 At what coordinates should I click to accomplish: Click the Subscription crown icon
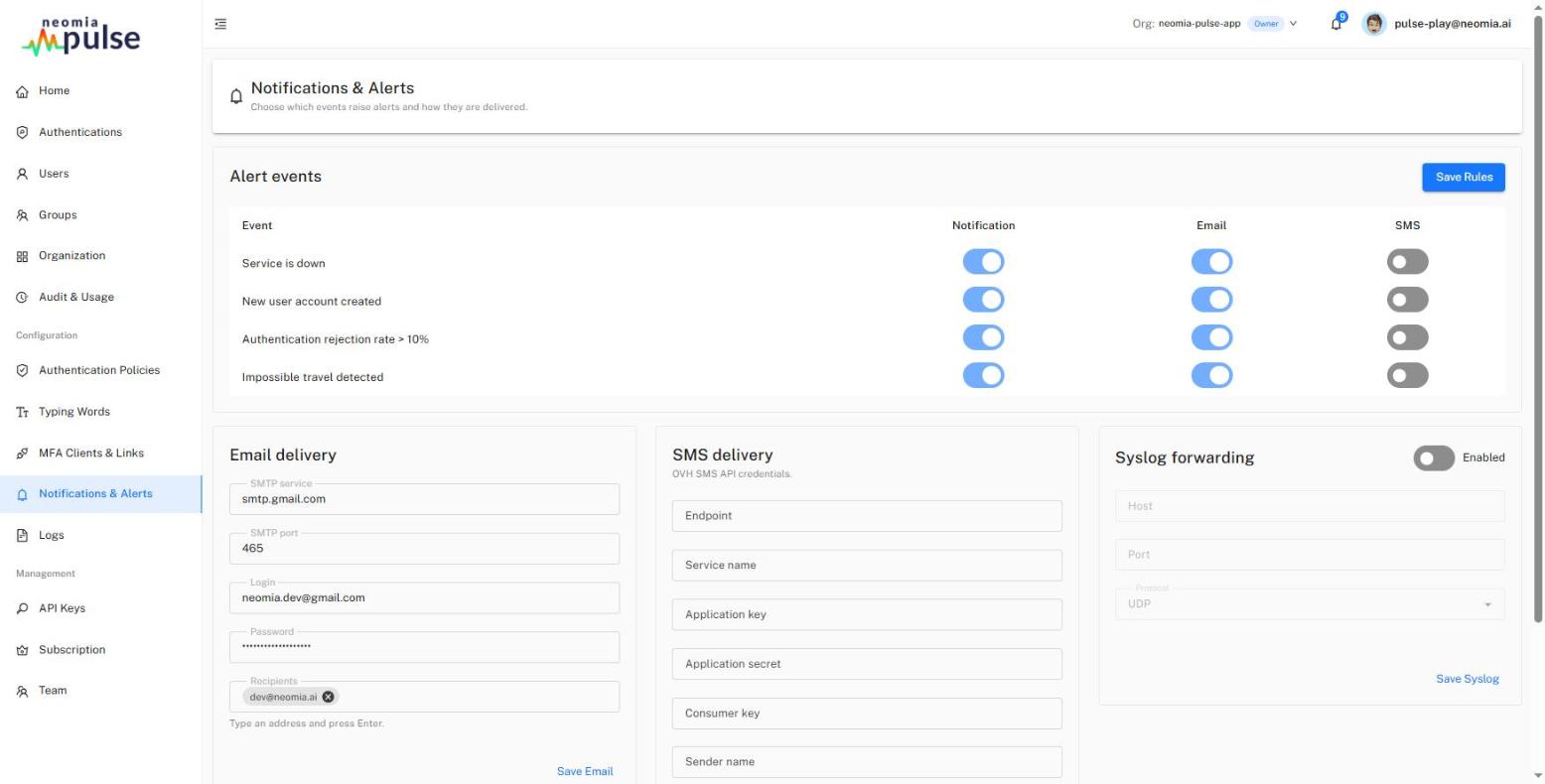(22, 650)
